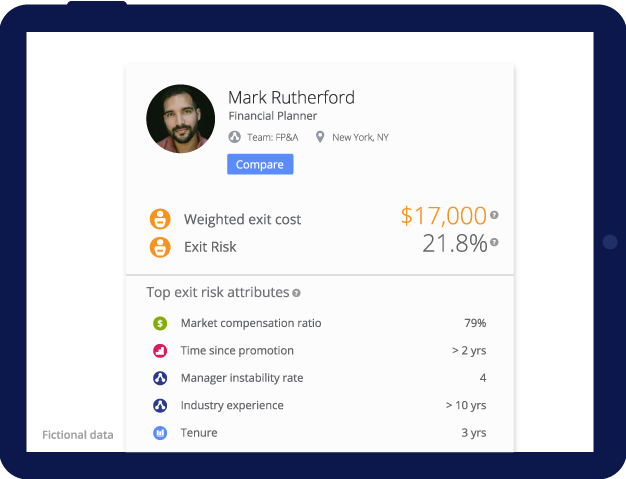
Task: Click the Team FP&A organization icon
Action: [x=234, y=137]
